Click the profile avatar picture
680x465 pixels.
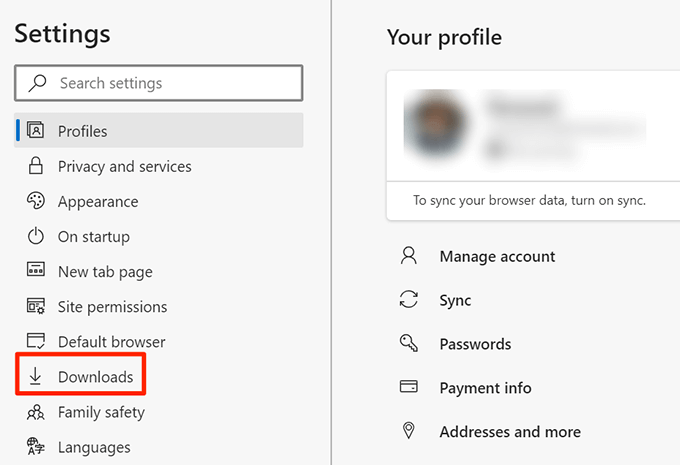[x=431, y=127]
